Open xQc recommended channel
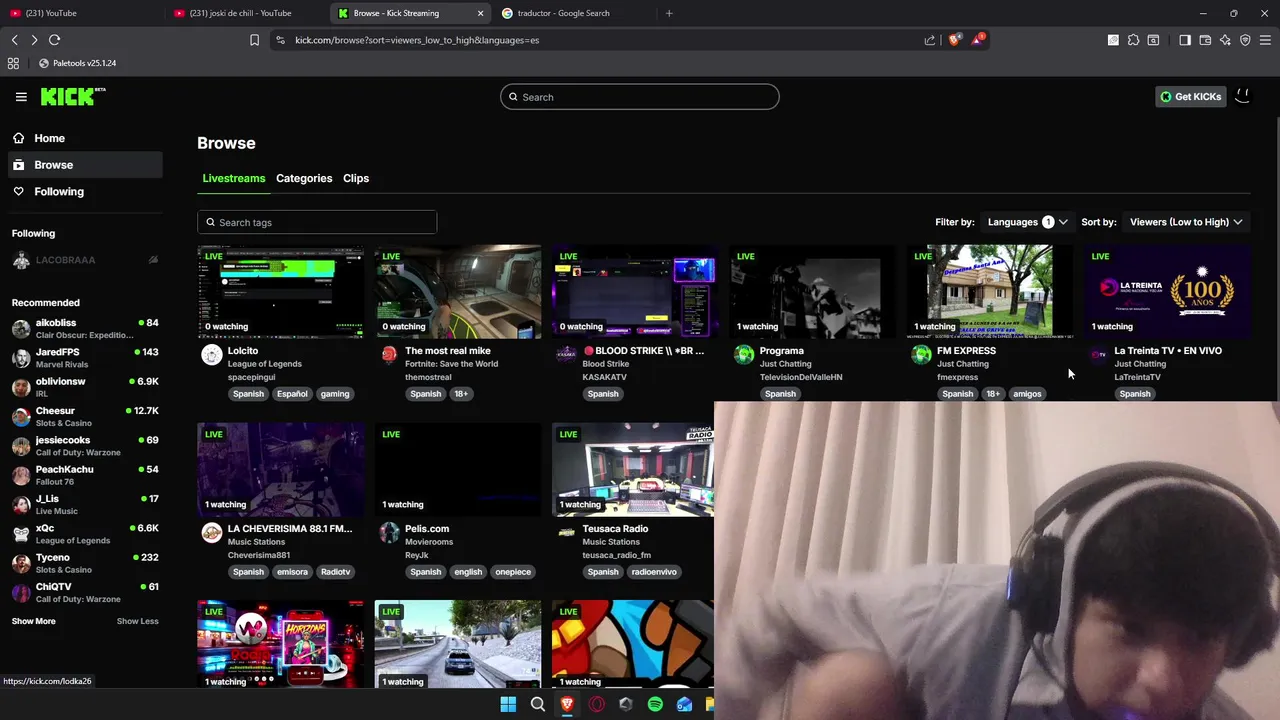The width and height of the screenshot is (1280, 720). [x=85, y=534]
